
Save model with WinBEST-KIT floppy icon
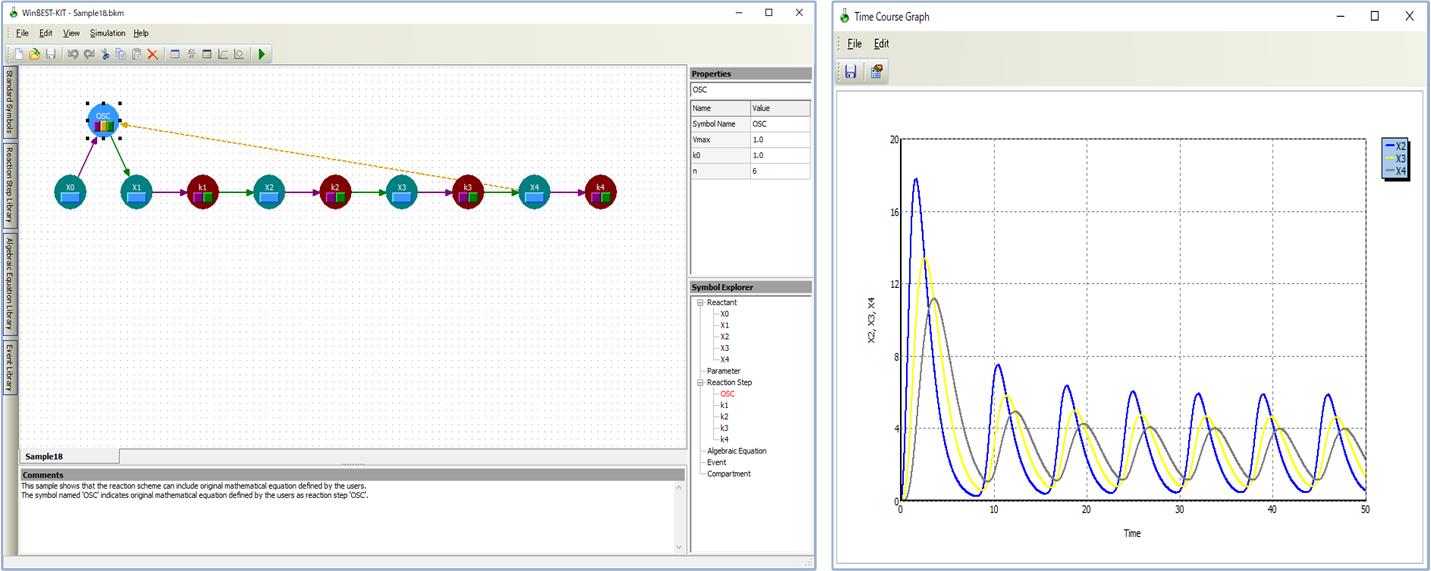(x=51, y=54)
